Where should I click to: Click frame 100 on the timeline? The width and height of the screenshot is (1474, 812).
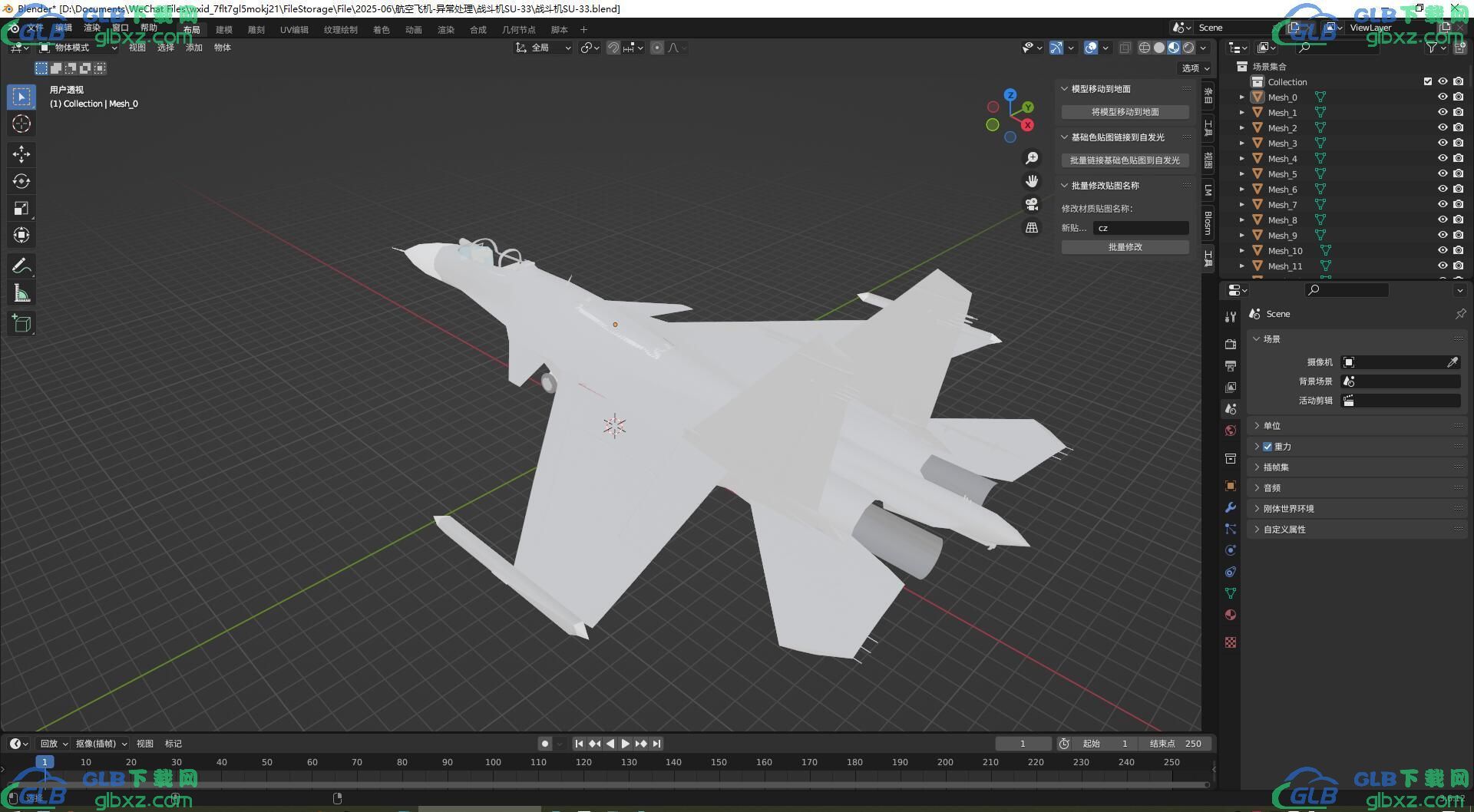(493, 762)
